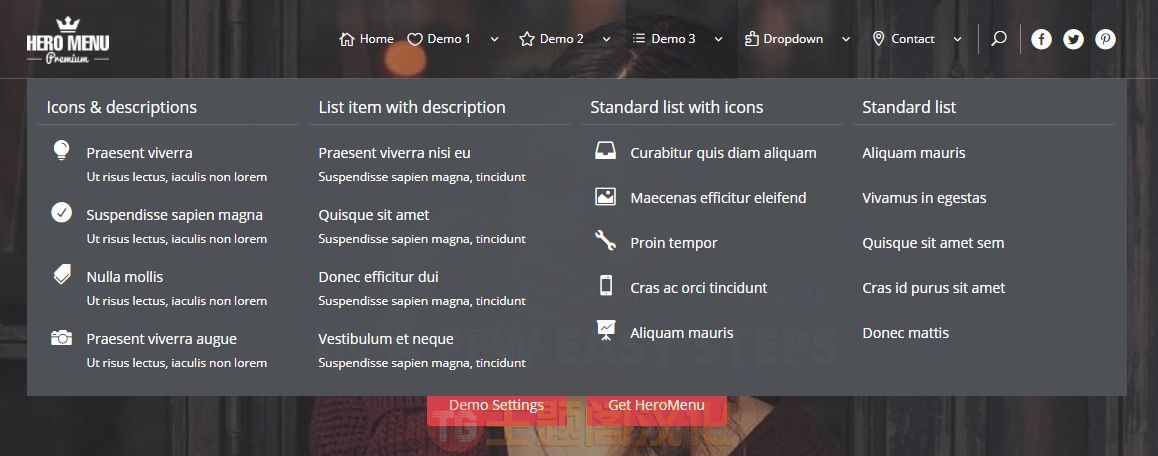Open the Demo 1 menu item
The width and height of the screenshot is (1158, 456).
449,38
